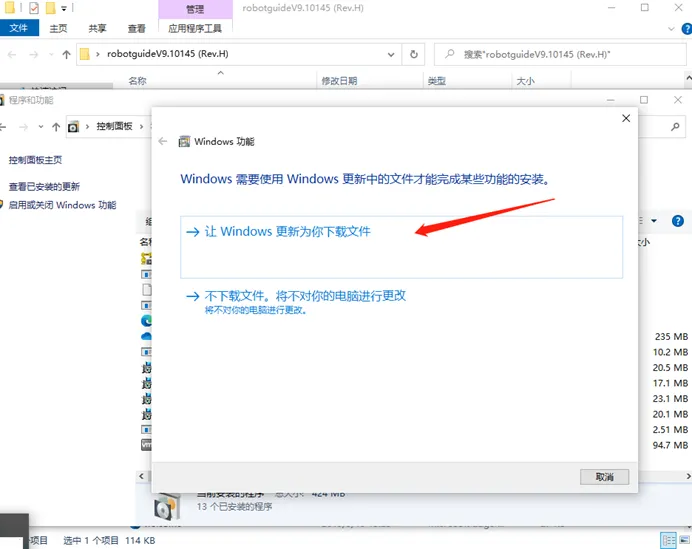
Task: Open the 文件 menu in File Explorer
Action: pyautogui.click(x=19, y=28)
